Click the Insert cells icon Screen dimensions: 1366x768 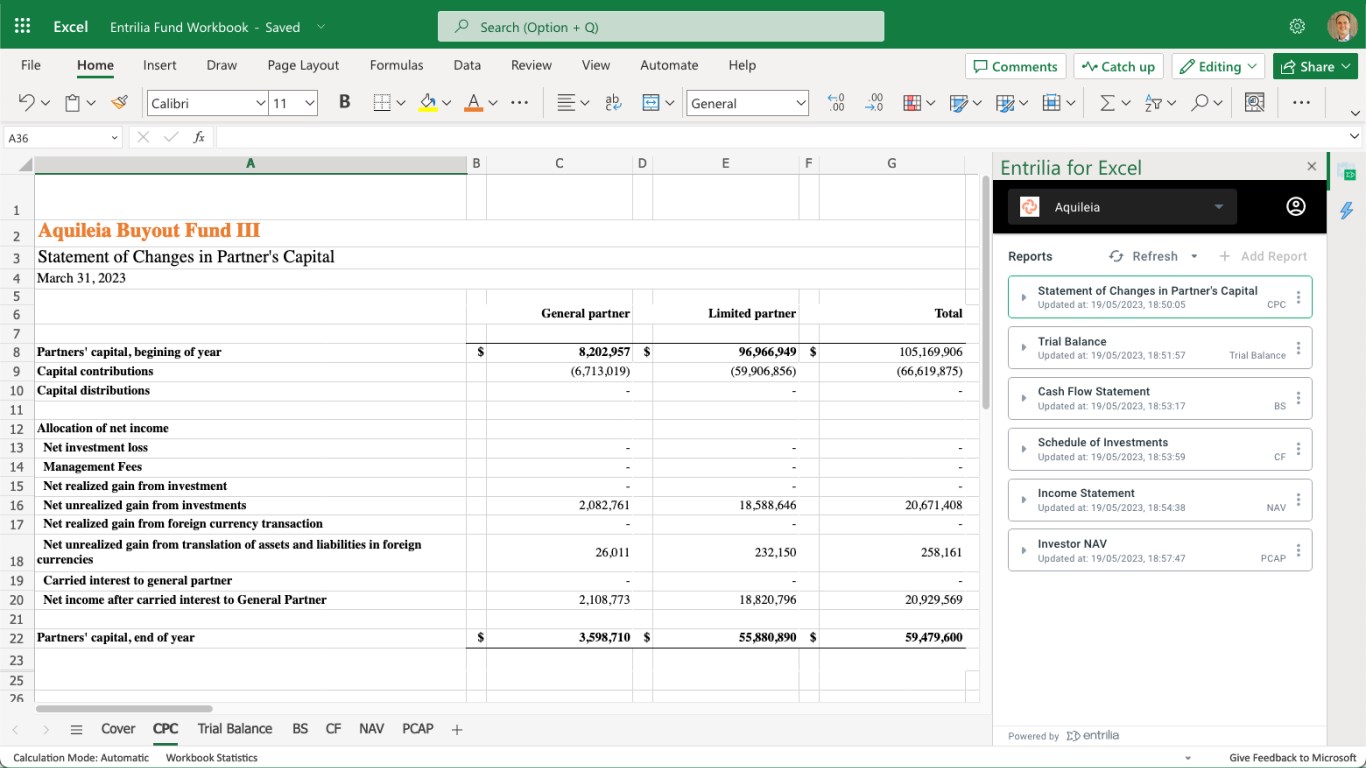(x=1052, y=103)
